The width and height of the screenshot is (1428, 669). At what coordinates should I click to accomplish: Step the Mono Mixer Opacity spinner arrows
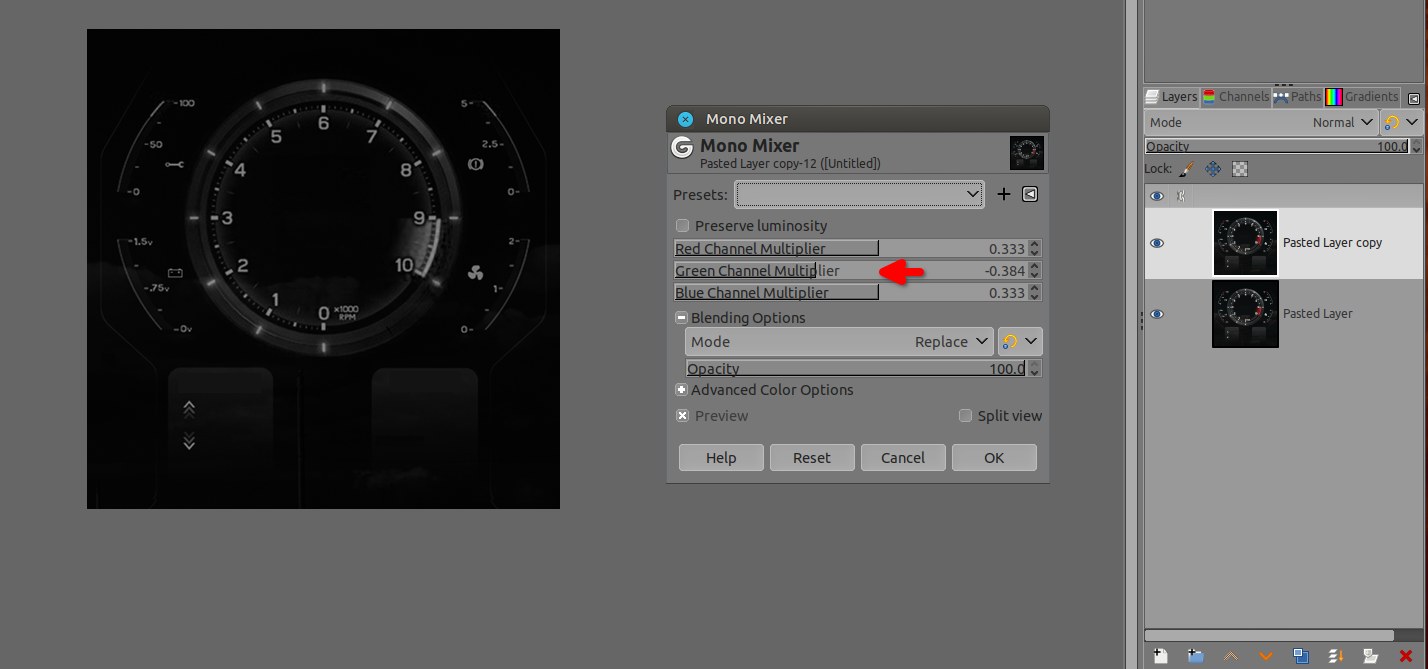coord(1035,369)
